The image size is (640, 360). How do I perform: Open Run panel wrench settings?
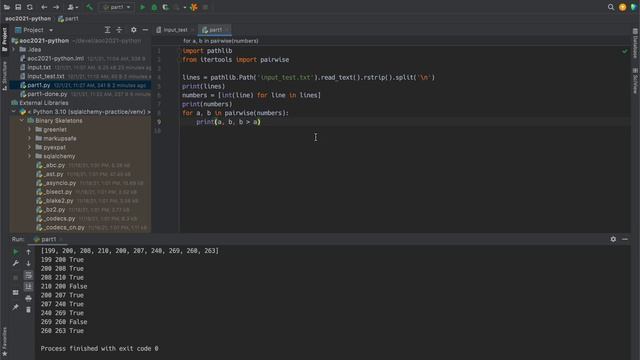point(16,264)
